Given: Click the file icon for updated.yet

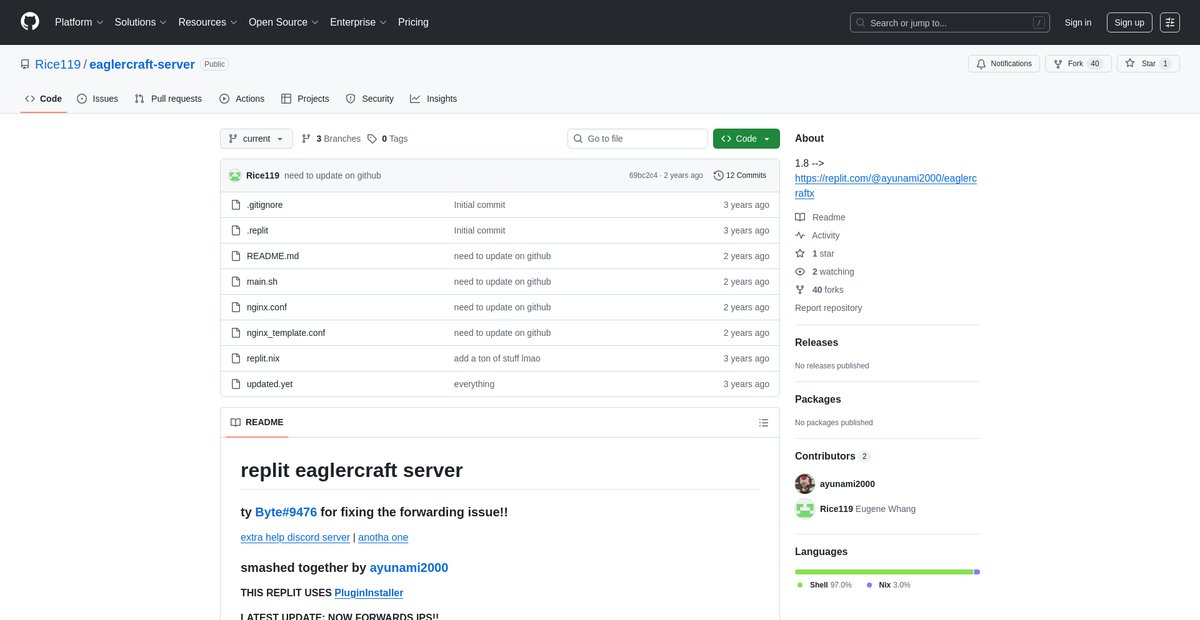Looking at the screenshot, I should (235, 384).
